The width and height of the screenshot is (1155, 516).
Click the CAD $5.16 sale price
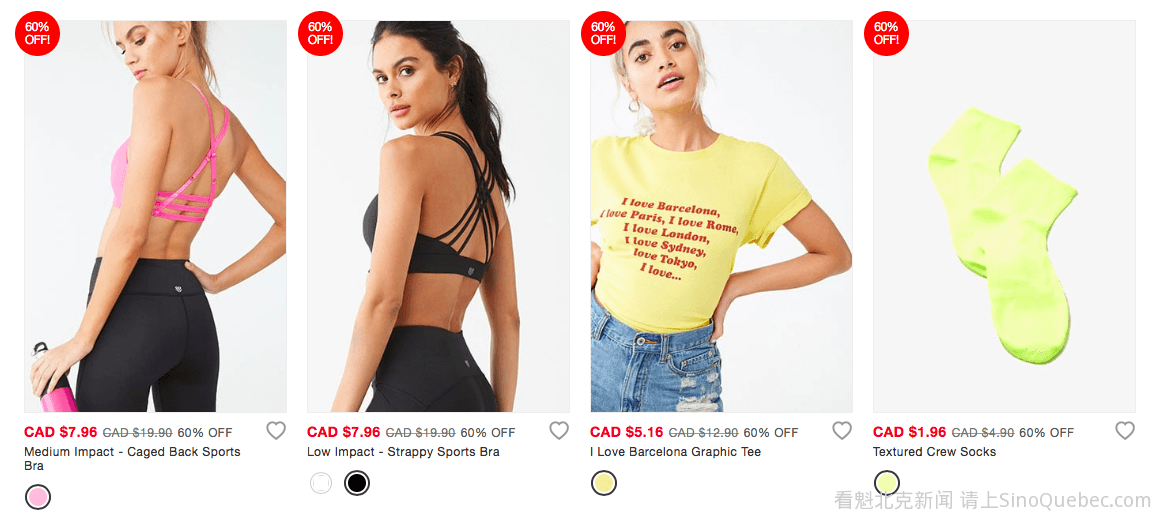pyautogui.click(x=627, y=432)
